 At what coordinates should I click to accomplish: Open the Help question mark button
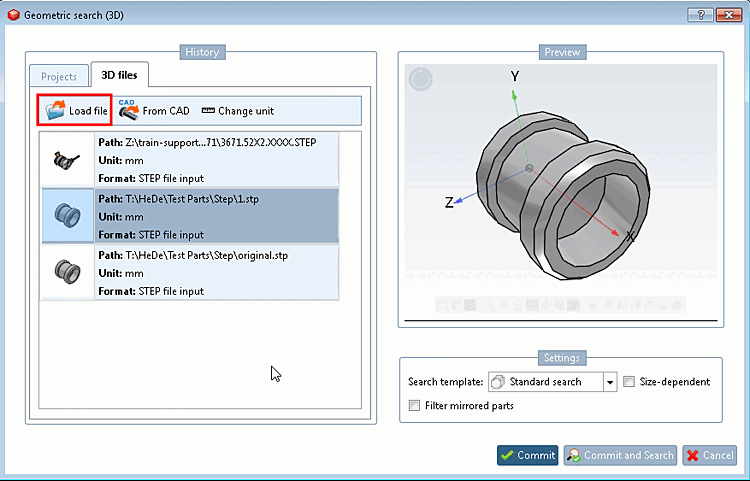[700, 15]
